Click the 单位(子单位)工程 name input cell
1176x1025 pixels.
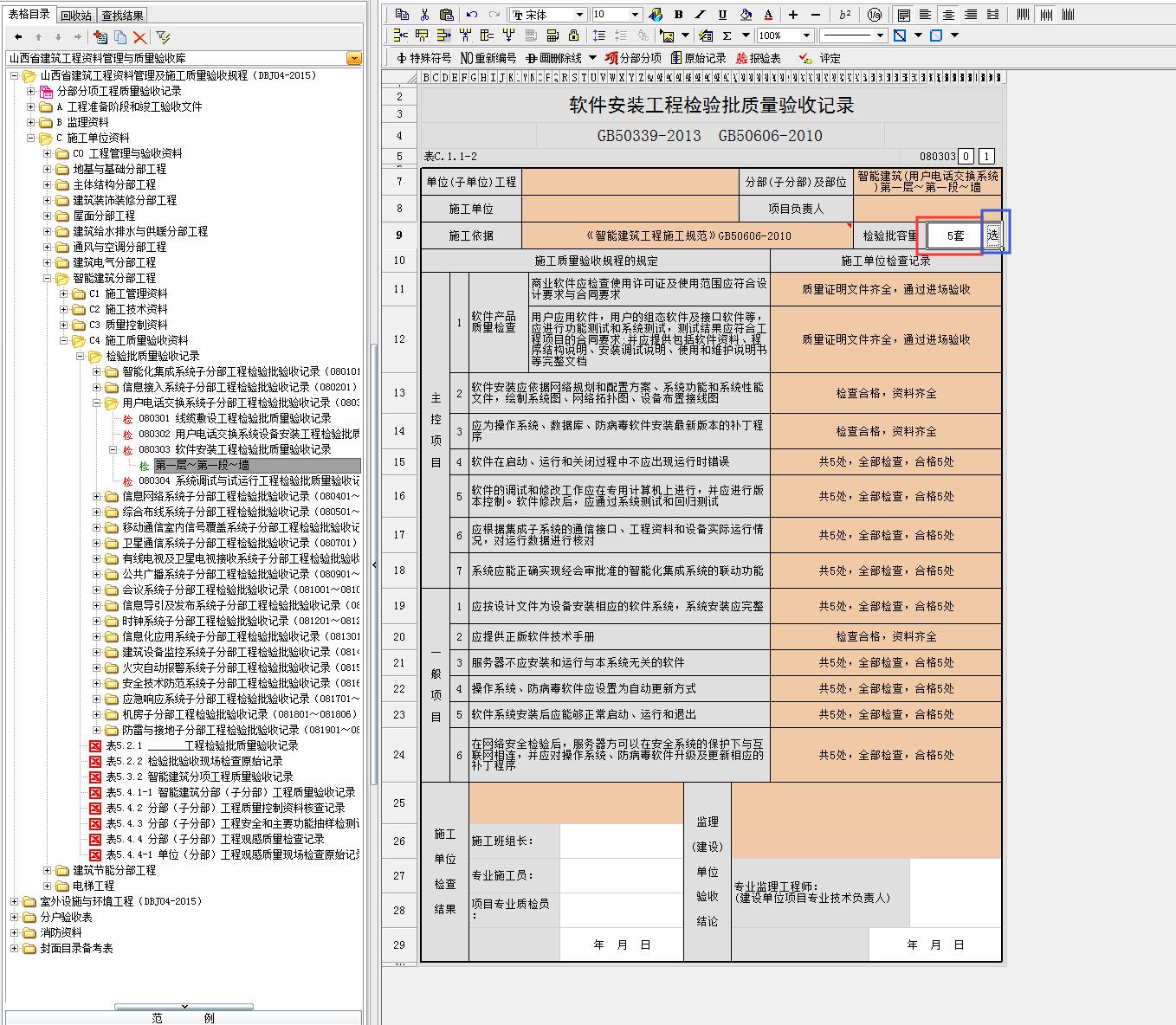630,182
